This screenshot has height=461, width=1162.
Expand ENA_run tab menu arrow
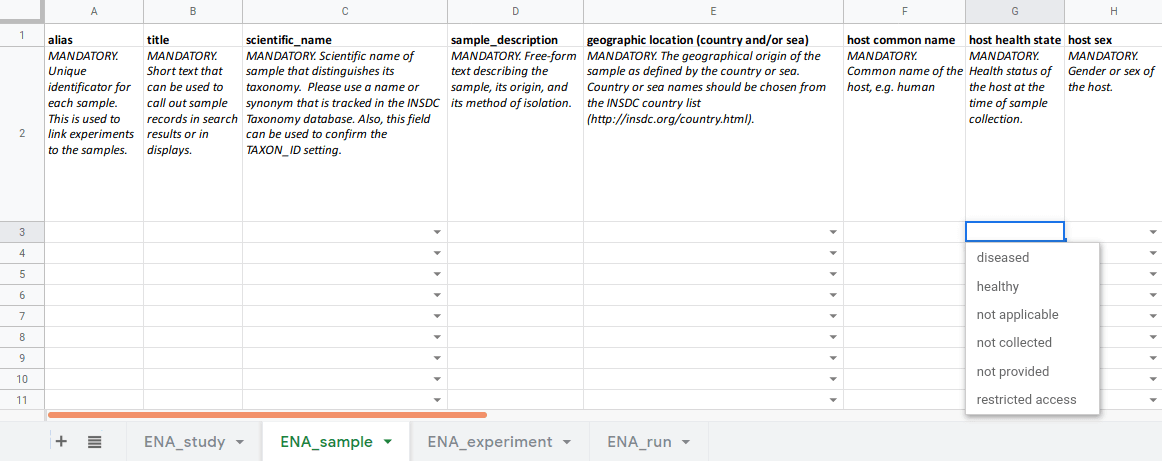coord(687,442)
